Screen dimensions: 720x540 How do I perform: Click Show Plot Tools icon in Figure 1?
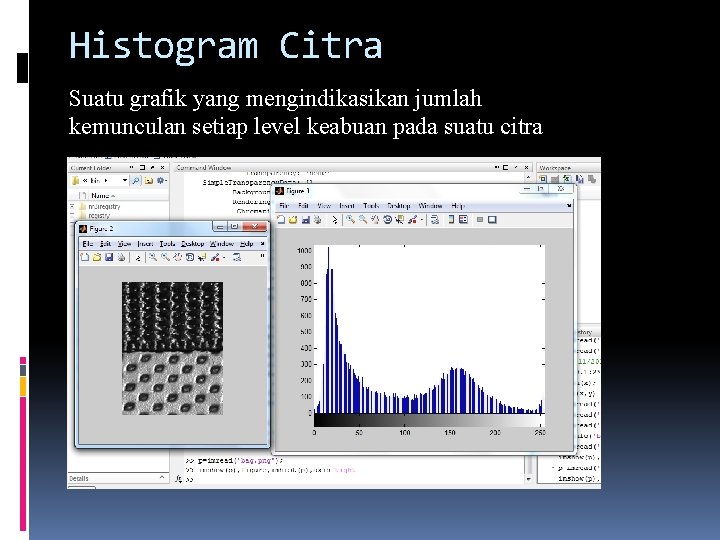[x=492, y=220]
